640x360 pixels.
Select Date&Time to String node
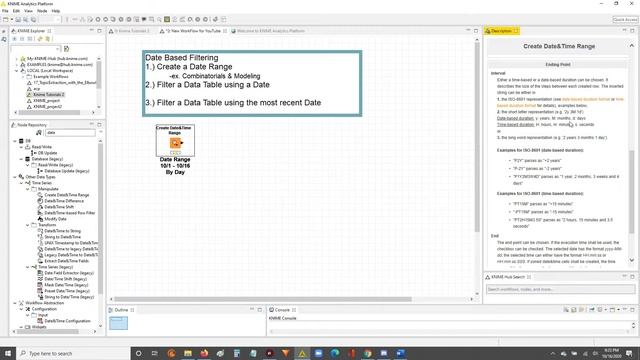(x=62, y=231)
